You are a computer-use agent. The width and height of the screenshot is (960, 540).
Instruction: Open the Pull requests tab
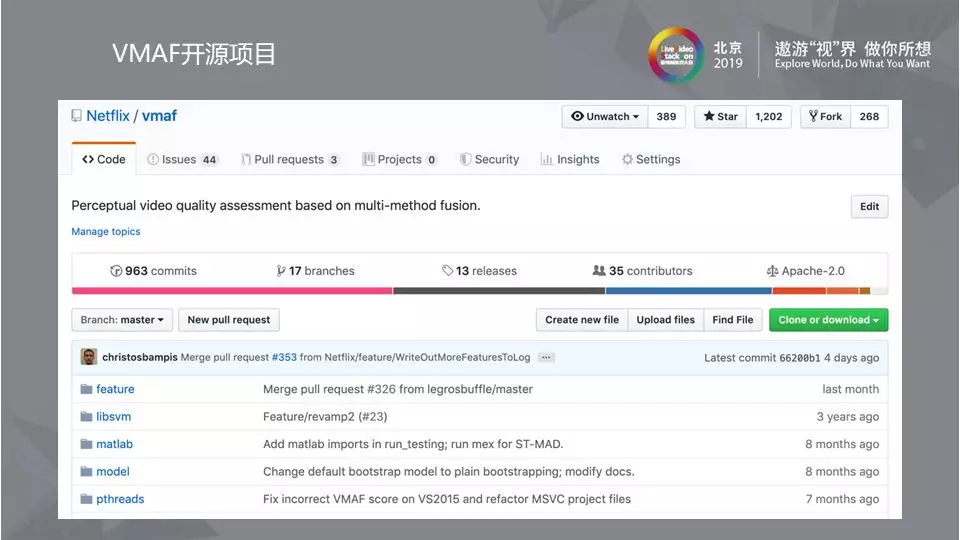(290, 159)
